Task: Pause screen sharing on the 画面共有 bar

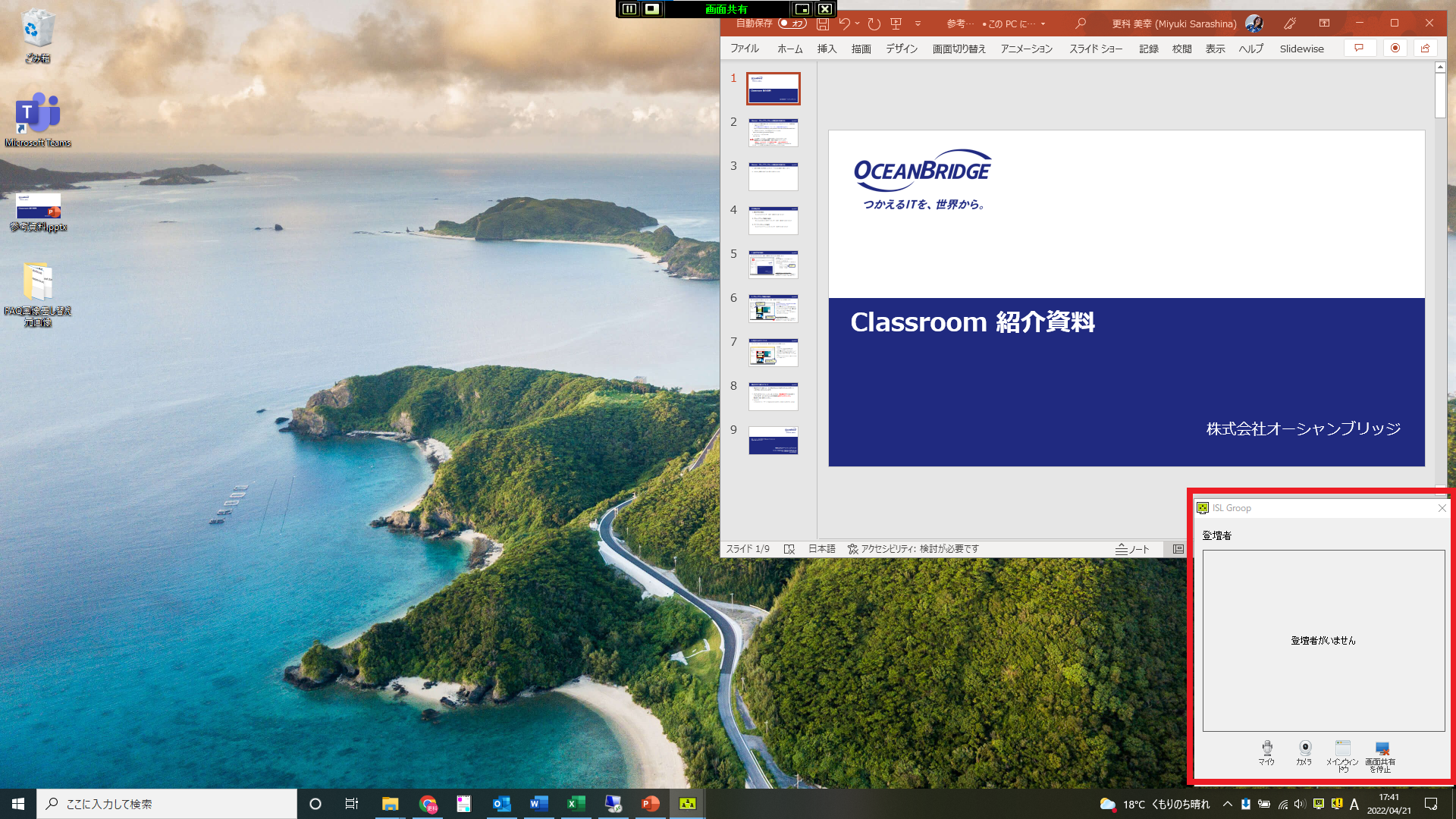Action: pos(629,9)
